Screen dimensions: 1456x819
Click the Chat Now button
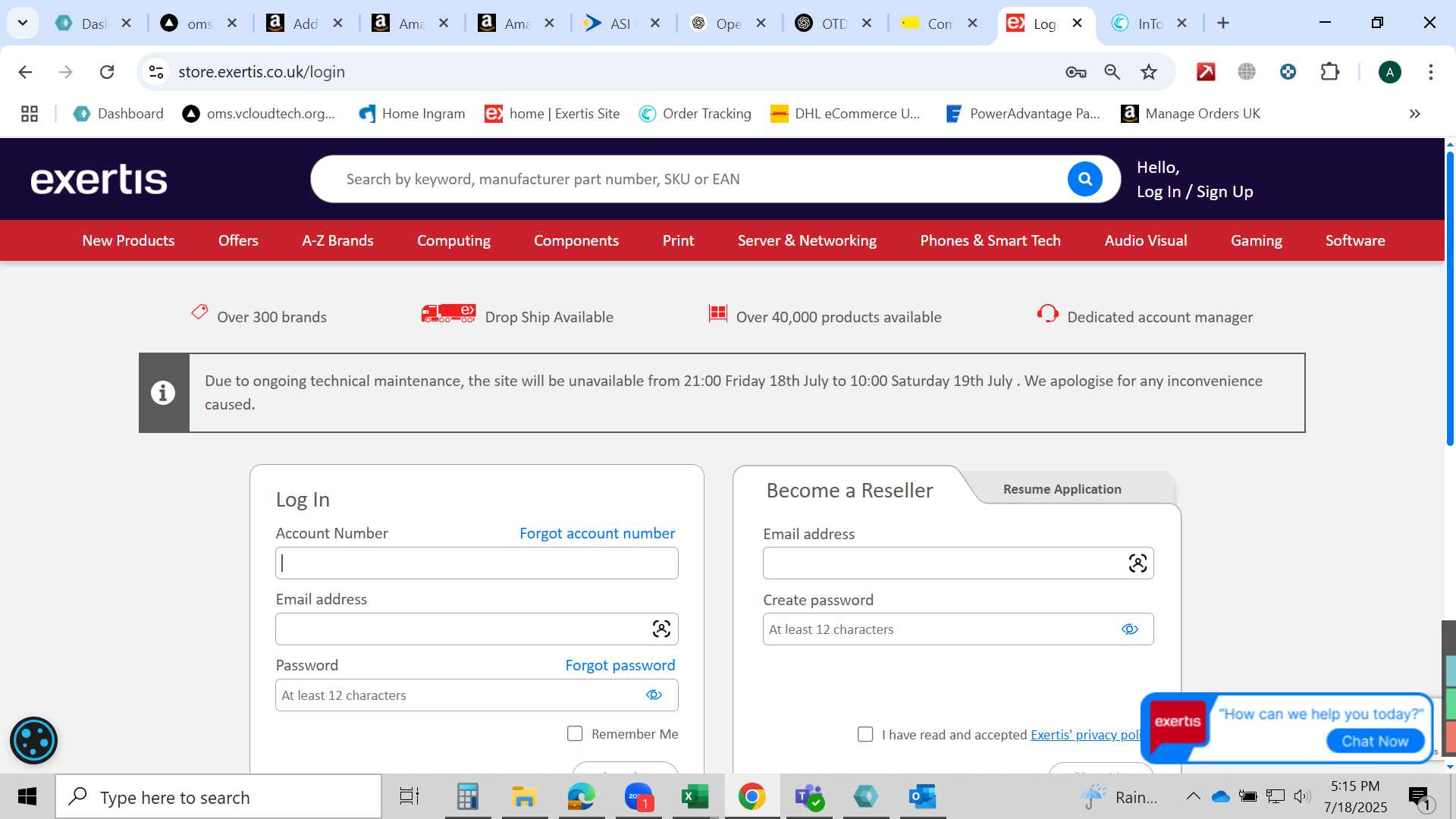(1375, 741)
